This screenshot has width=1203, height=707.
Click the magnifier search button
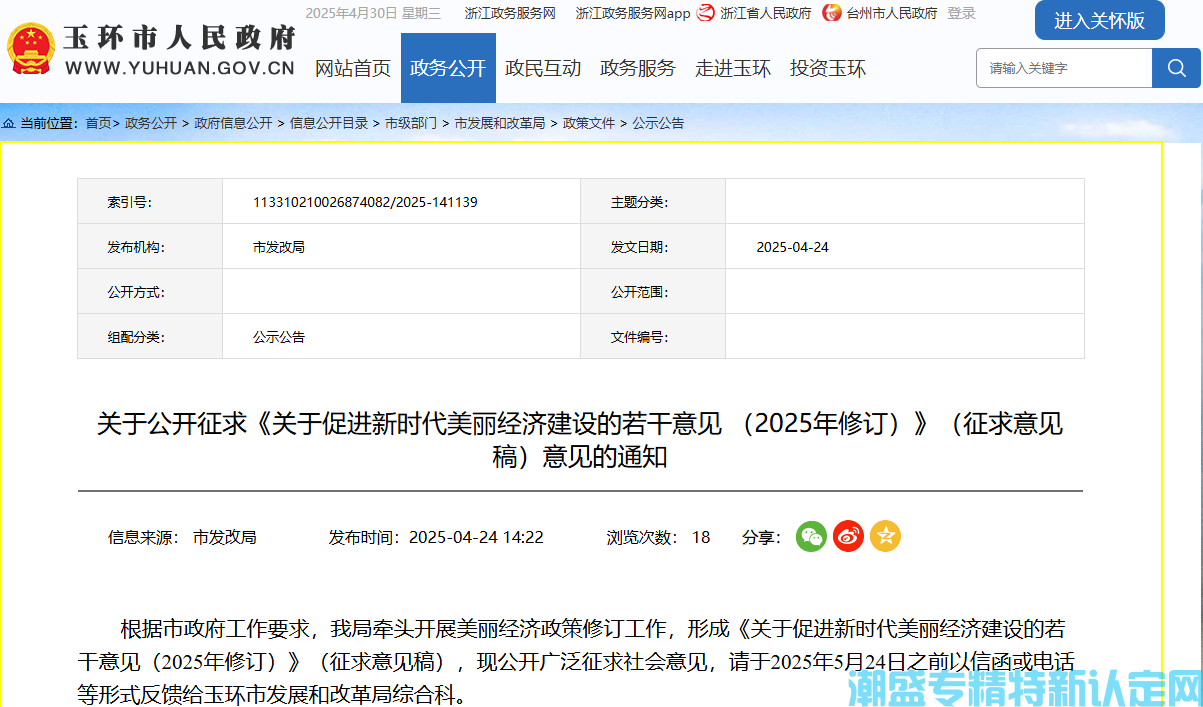tap(1177, 68)
